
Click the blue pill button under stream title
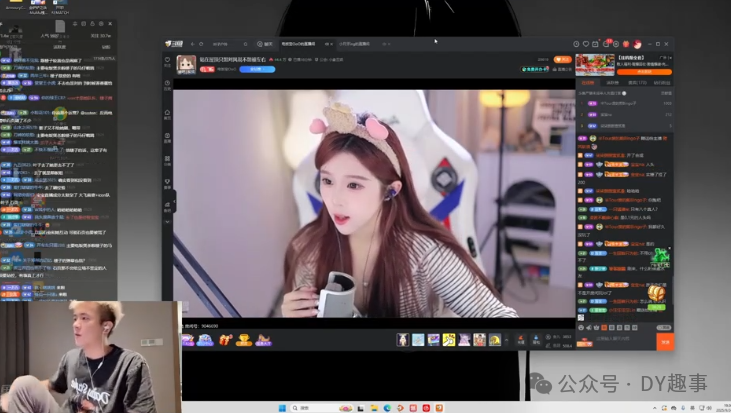(257, 69)
